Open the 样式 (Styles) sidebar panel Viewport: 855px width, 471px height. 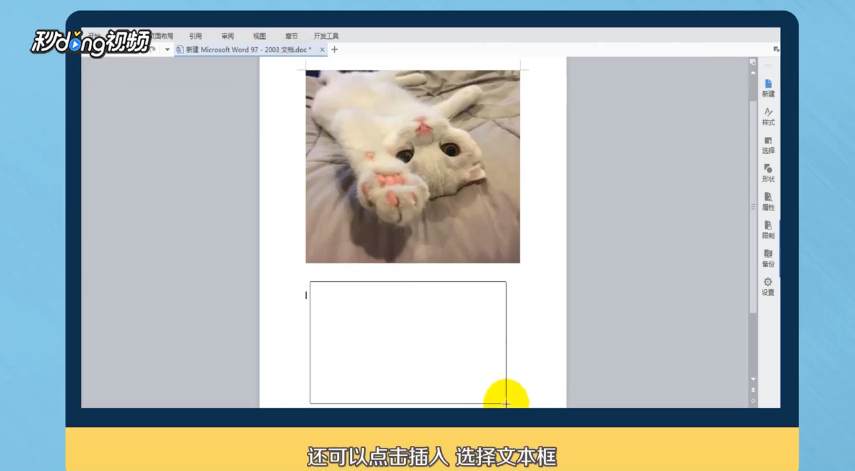point(768,117)
